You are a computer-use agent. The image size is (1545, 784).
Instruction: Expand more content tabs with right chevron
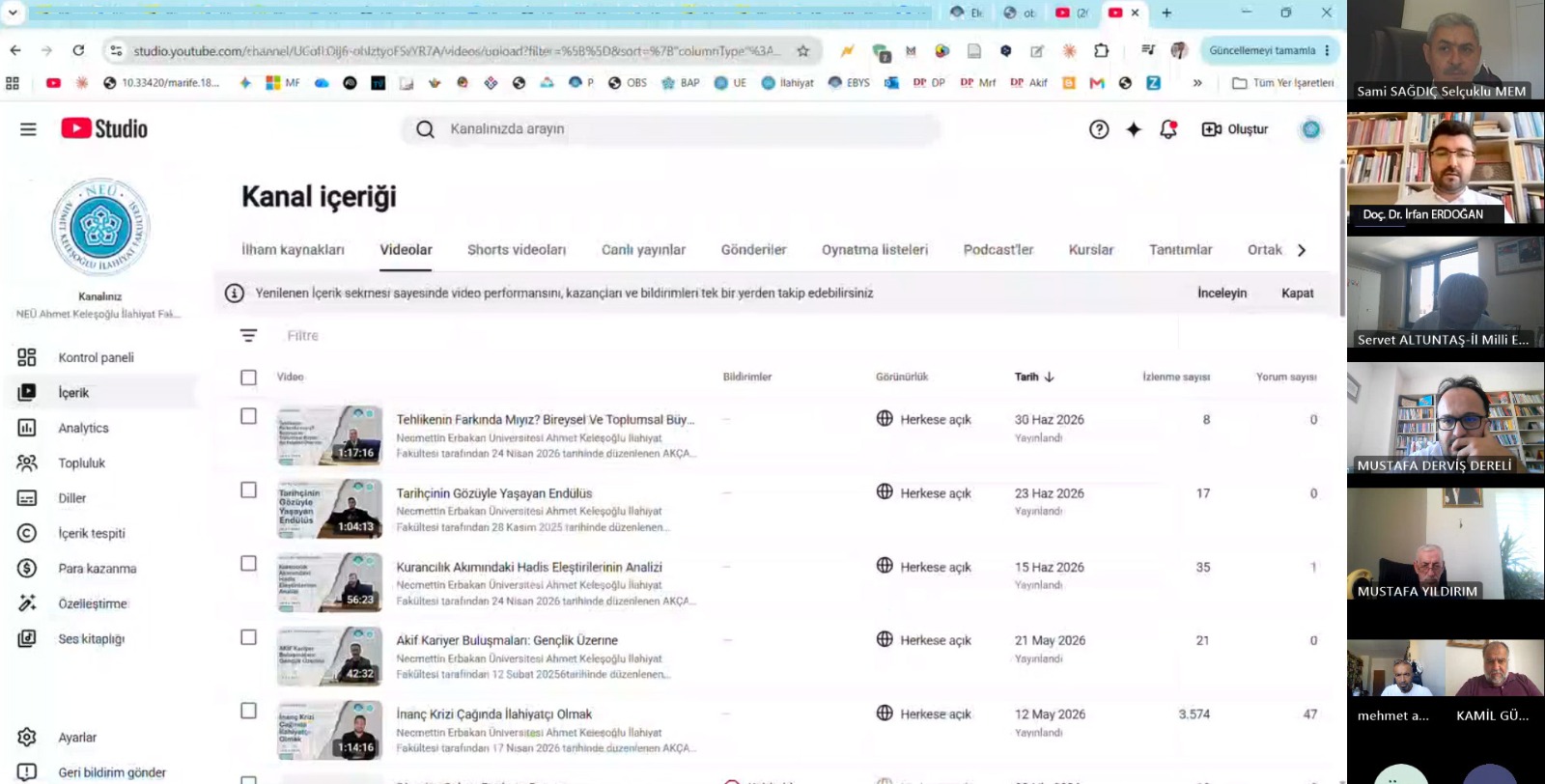(1302, 250)
